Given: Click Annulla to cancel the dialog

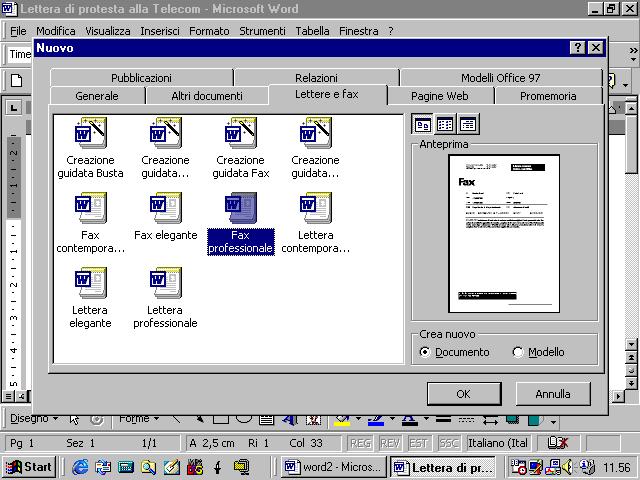Looking at the screenshot, I should [x=553, y=394].
